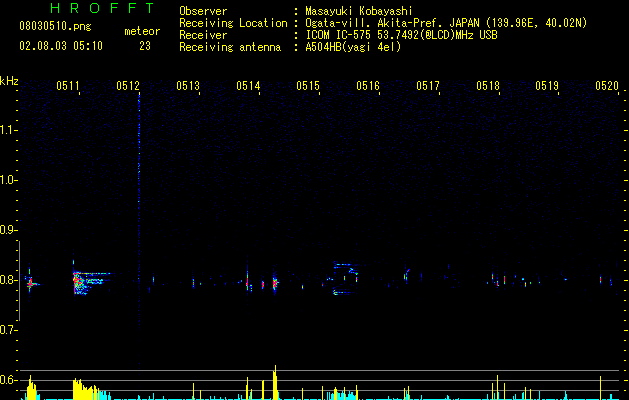Image resolution: width=629 pixels, height=400 pixels.
Task: Click frequency axis label 0.9
Action: tap(7, 230)
